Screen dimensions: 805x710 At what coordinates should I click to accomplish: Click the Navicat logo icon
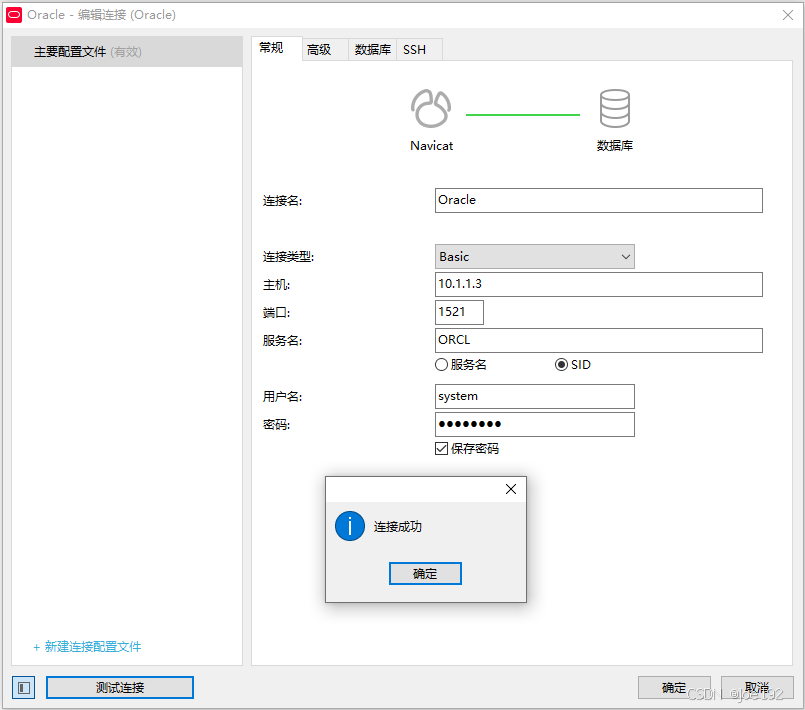tap(431, 108)
